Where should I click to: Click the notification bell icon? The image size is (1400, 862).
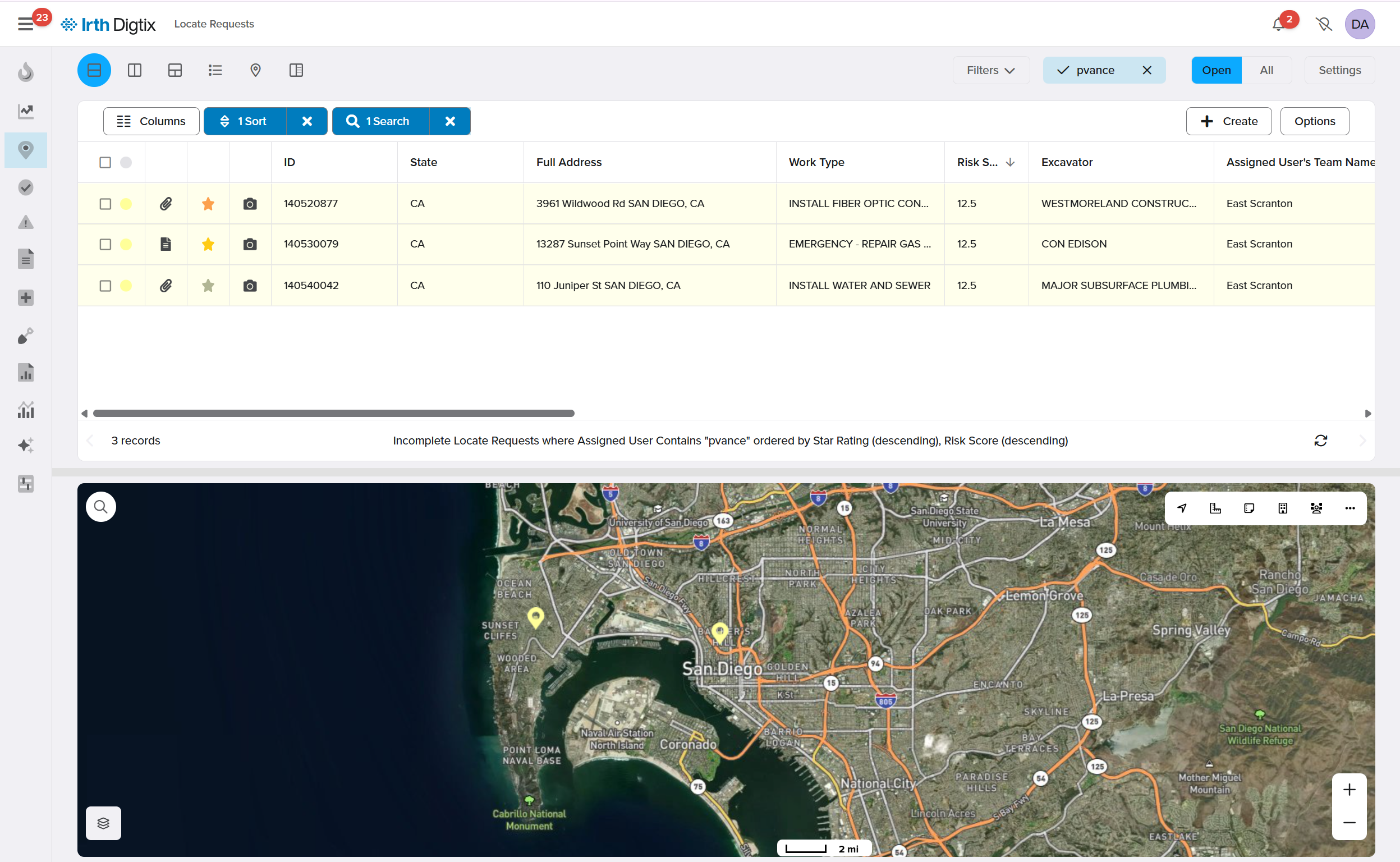(1278, 24)
